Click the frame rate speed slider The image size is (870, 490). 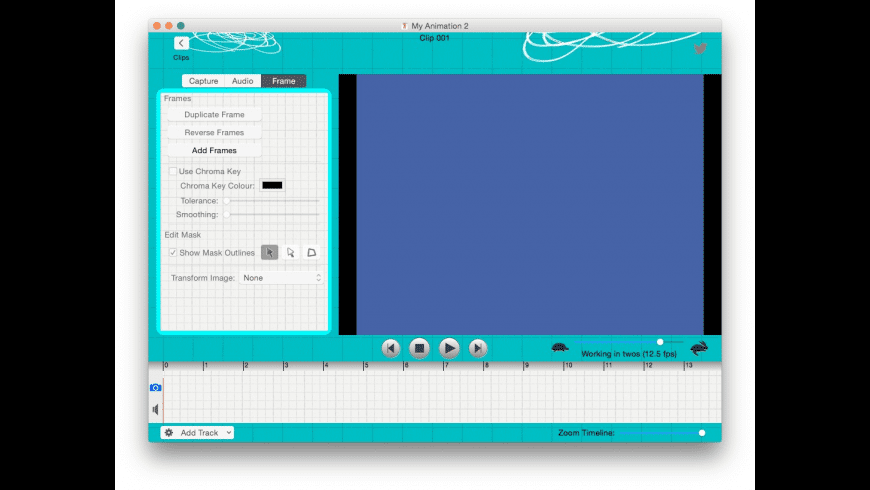coord(630,342)
